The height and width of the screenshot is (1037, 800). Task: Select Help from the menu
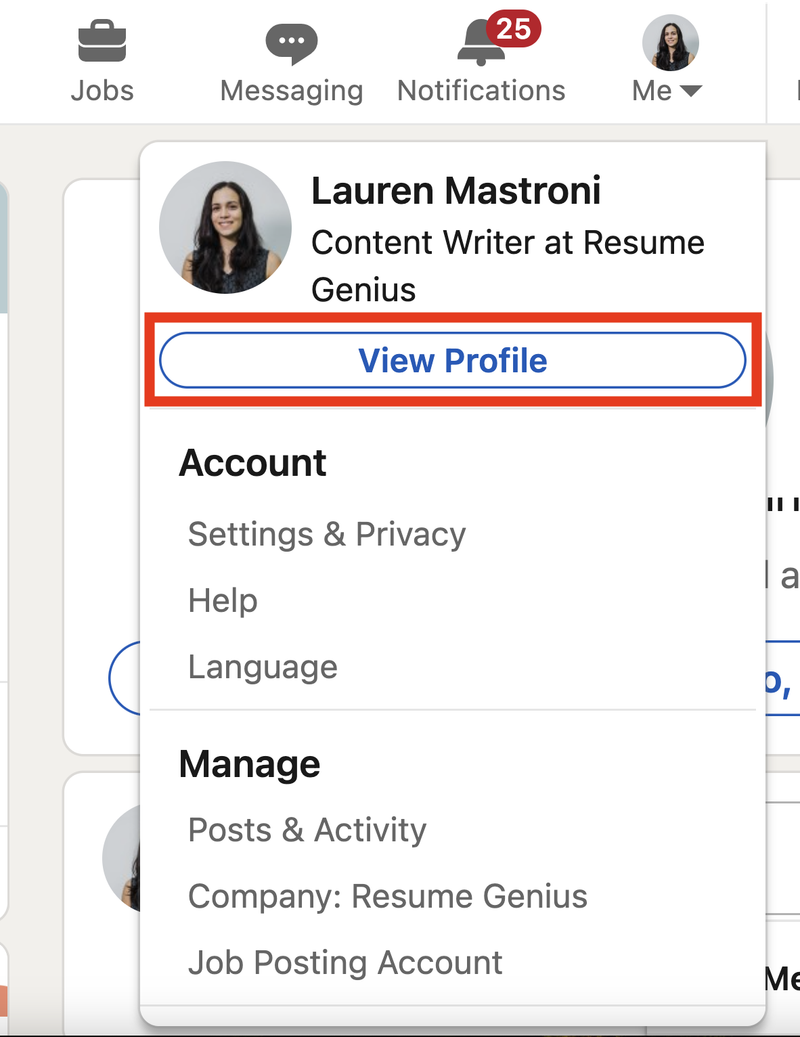[222, 600]
